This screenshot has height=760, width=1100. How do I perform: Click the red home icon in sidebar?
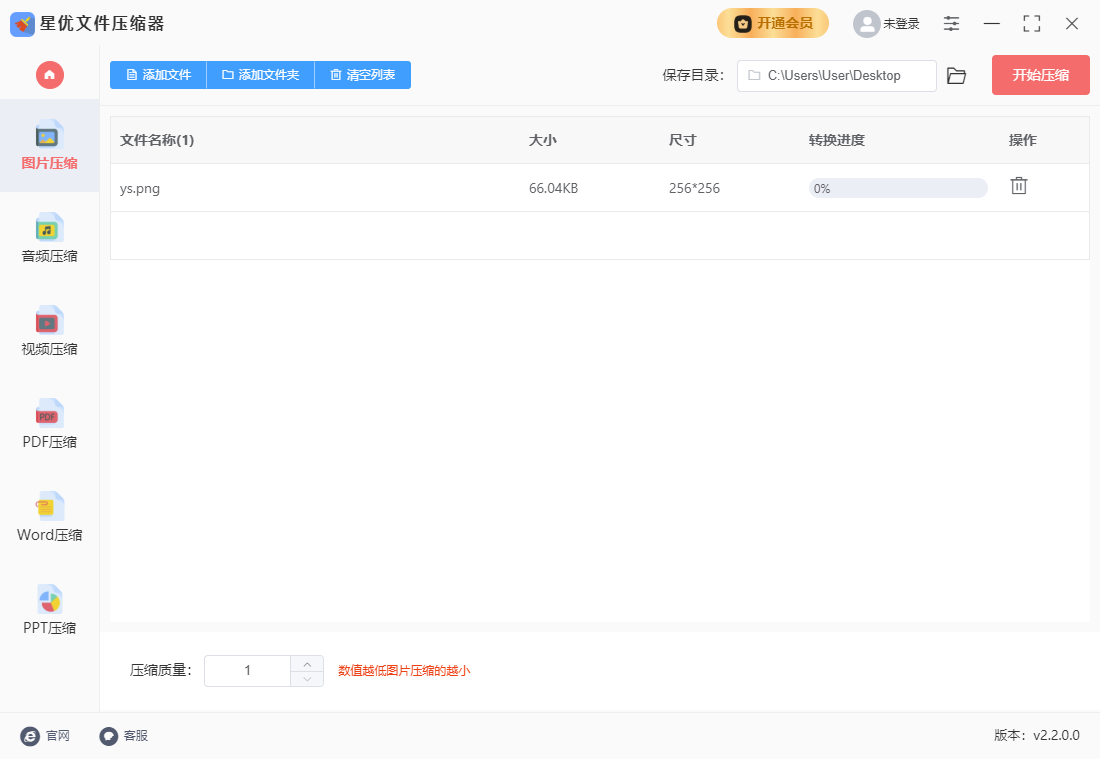tap(50, 75)
